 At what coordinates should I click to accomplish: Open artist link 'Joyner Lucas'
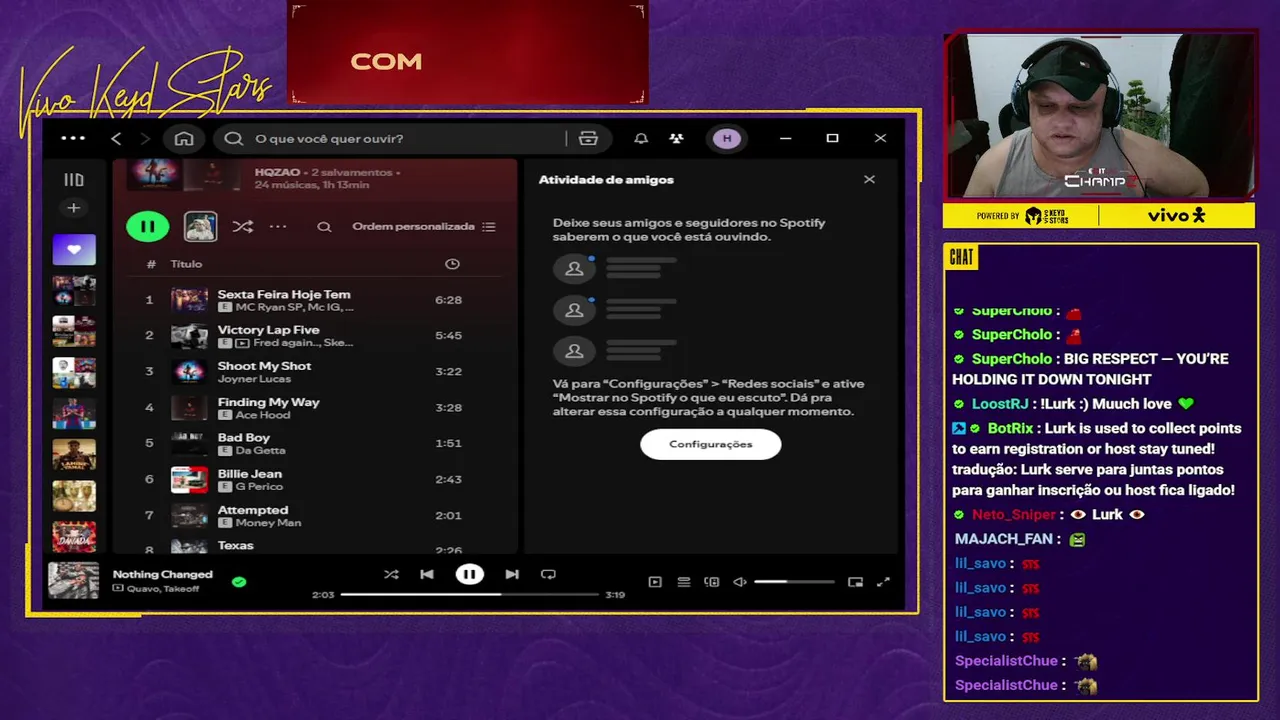pyautogui.click(x=254, y=379)
